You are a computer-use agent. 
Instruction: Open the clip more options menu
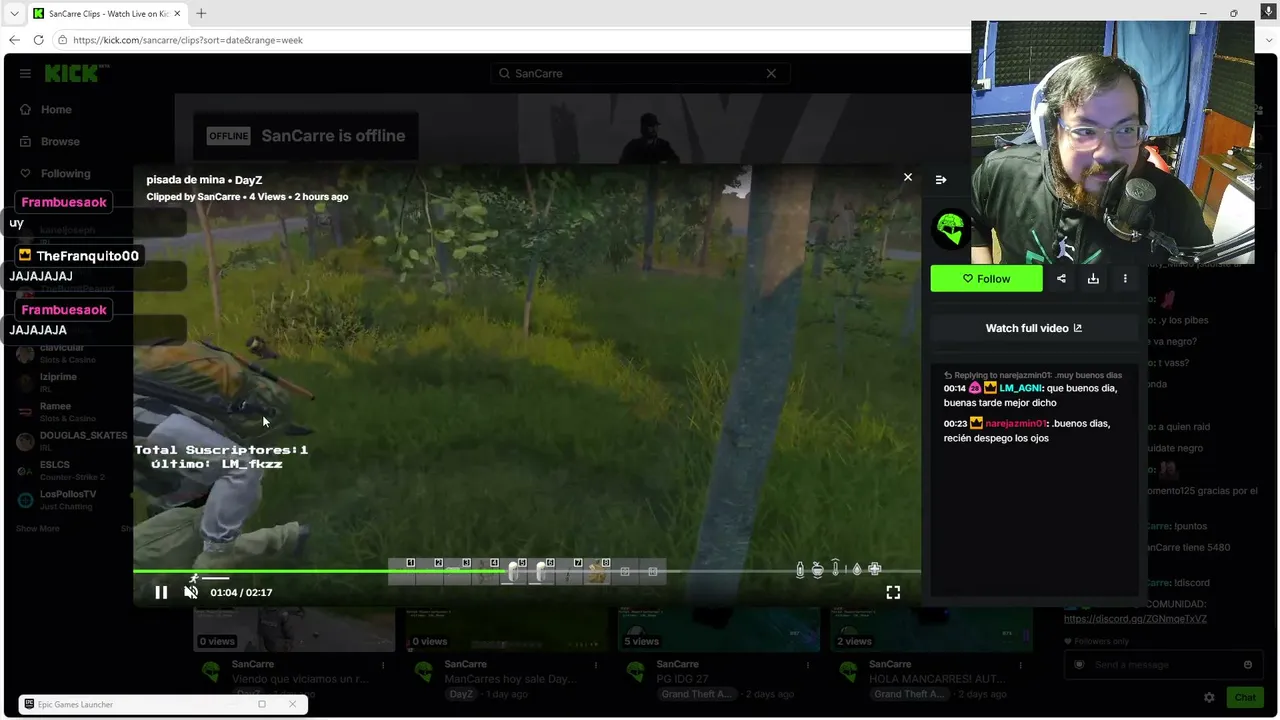pos(1125,279)
